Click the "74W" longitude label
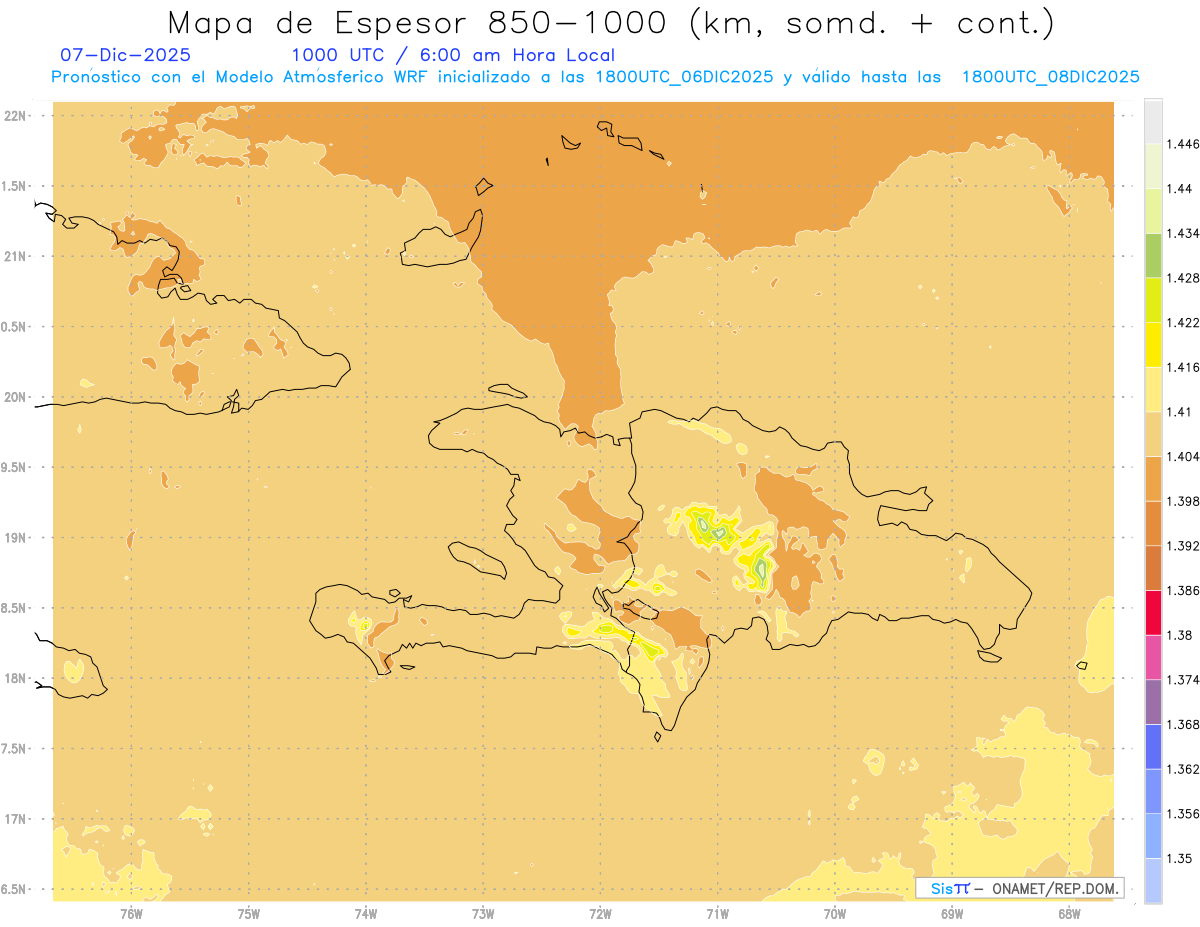1200x927 pixels. 366,913
